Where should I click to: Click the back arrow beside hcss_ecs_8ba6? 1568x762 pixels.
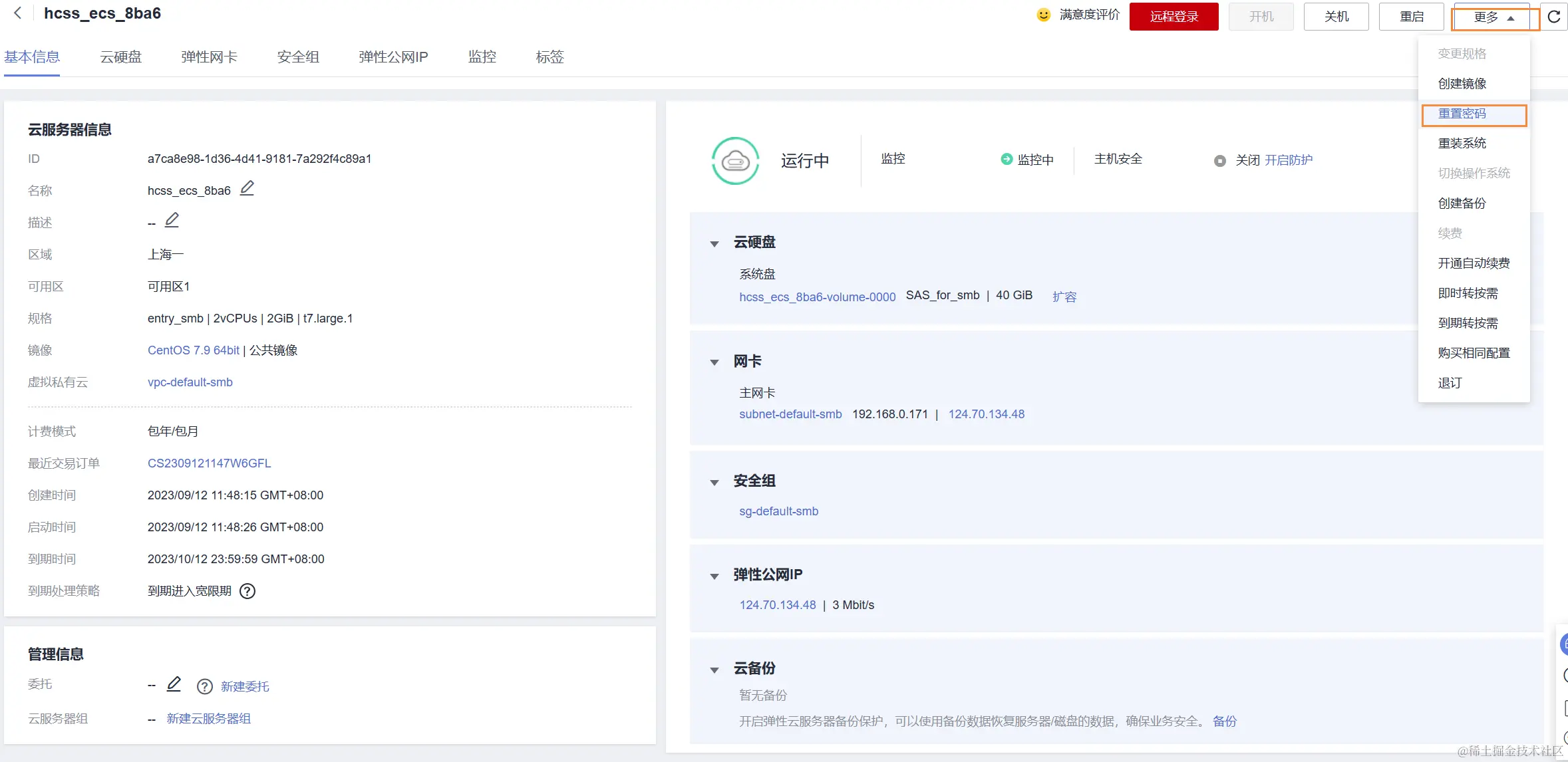click(x=17, y=12)
